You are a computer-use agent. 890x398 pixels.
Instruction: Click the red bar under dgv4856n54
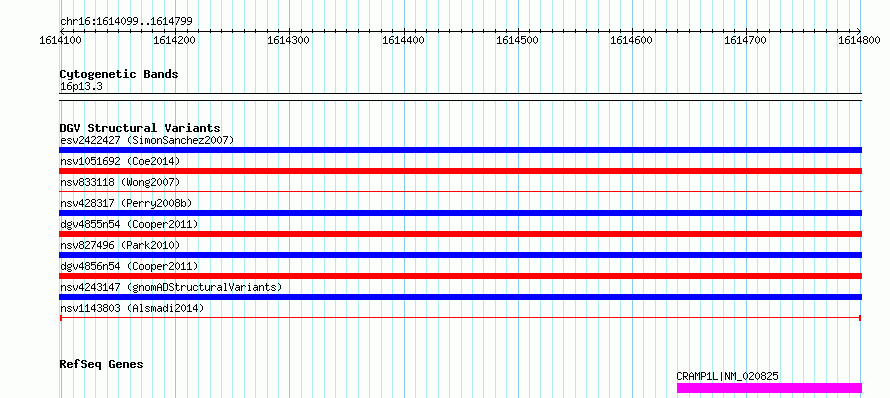click(x=460, y=276)
